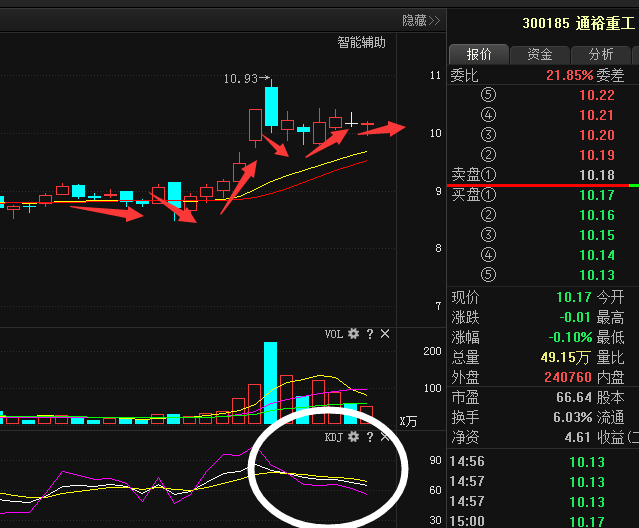Switch to the 报价 tab

point(479,54)
